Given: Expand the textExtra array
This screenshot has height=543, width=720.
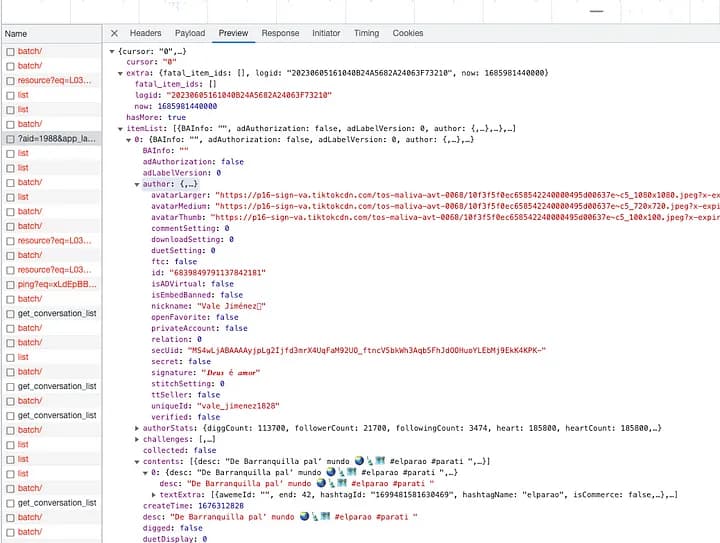Looking at the screenshot, I should point(153,495).
